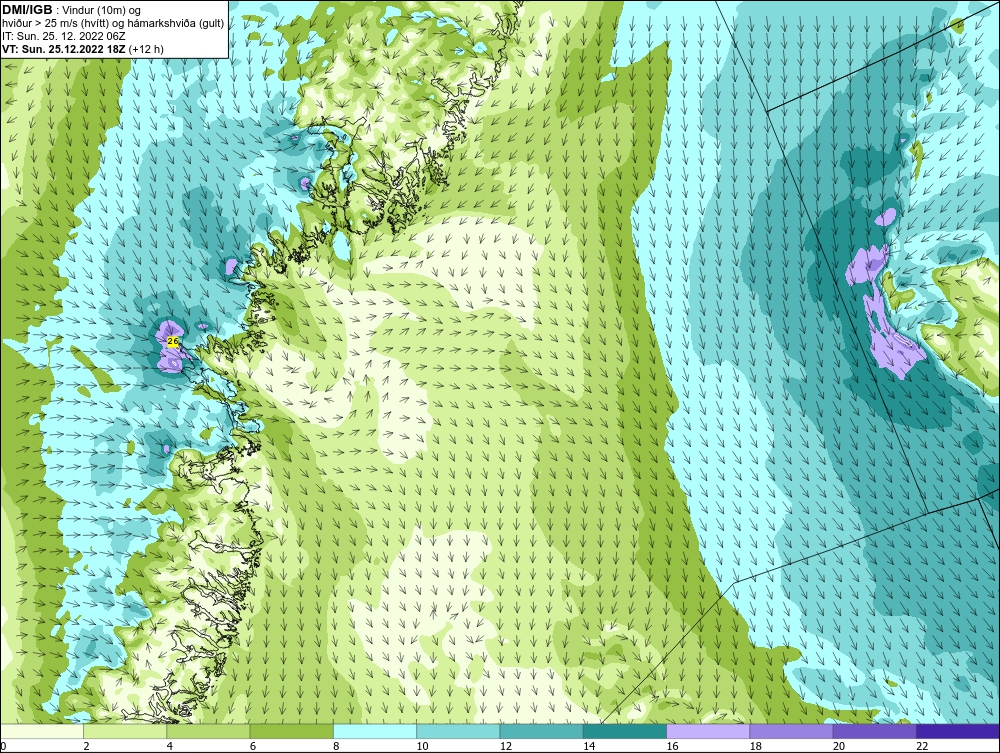This screenshot has height=753, width=1000.
Task: Select the 20–22 m/s legend color swatch
Action: [874, 731]
